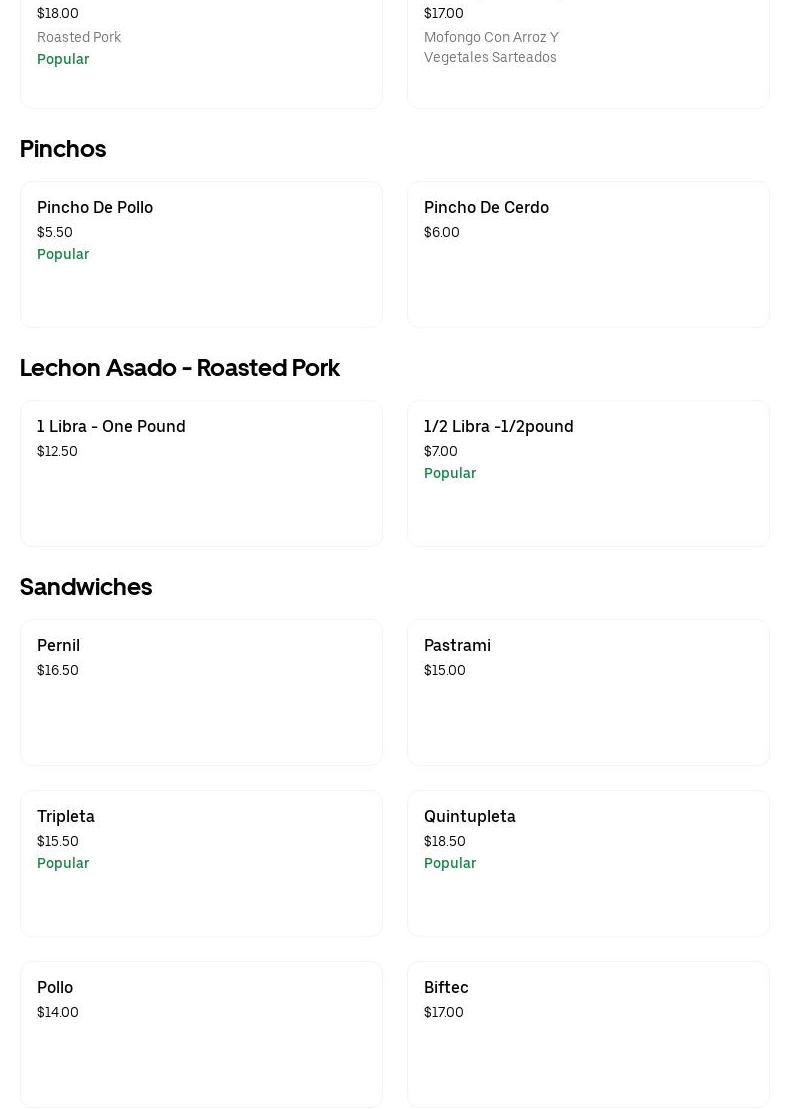The image size is (804, 1110).
Task: Open the Mofongo Con Arroz Y Vegetales item
Action: pos(588,50)
